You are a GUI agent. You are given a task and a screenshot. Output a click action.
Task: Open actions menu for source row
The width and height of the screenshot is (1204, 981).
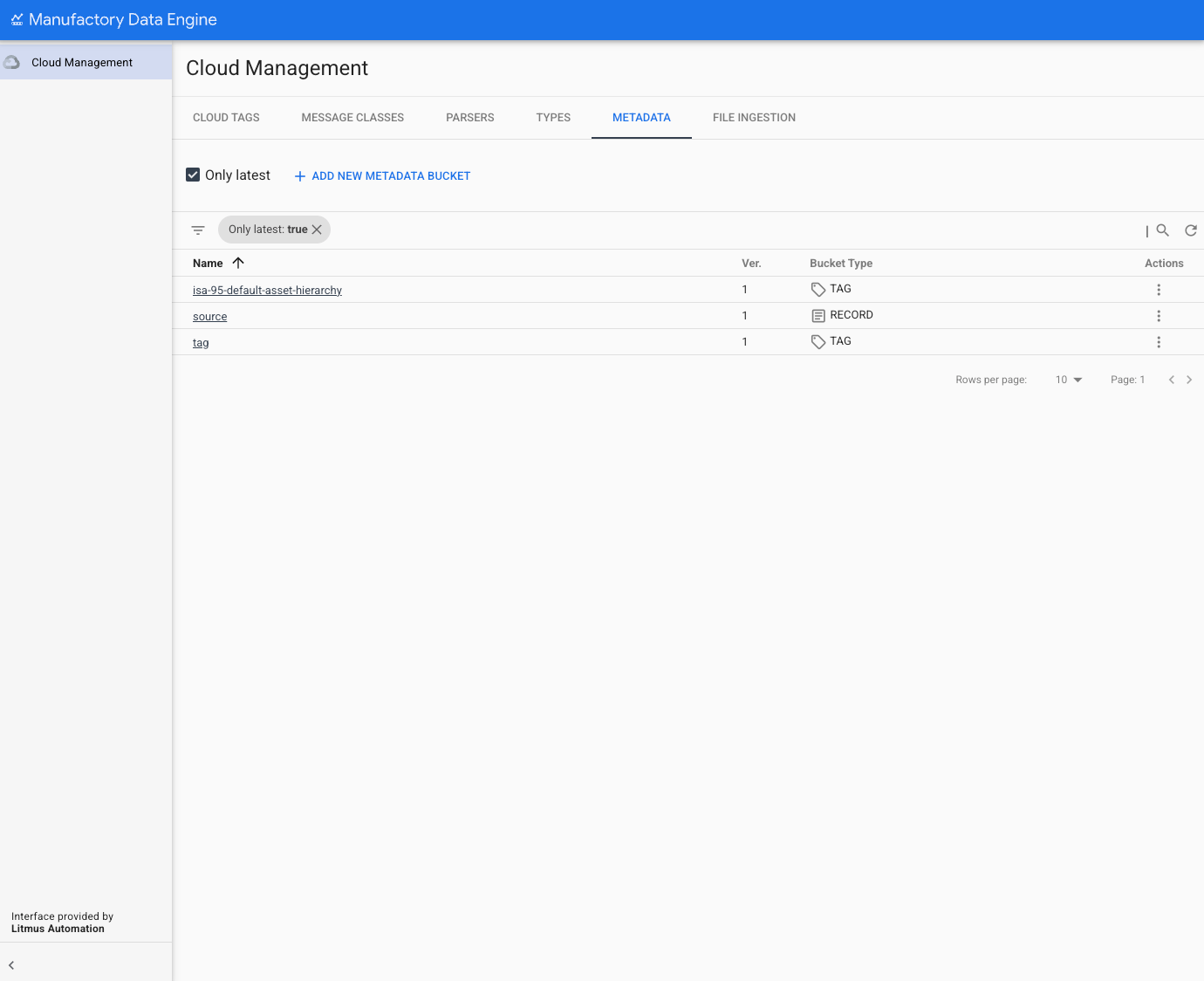(1158, 316)
